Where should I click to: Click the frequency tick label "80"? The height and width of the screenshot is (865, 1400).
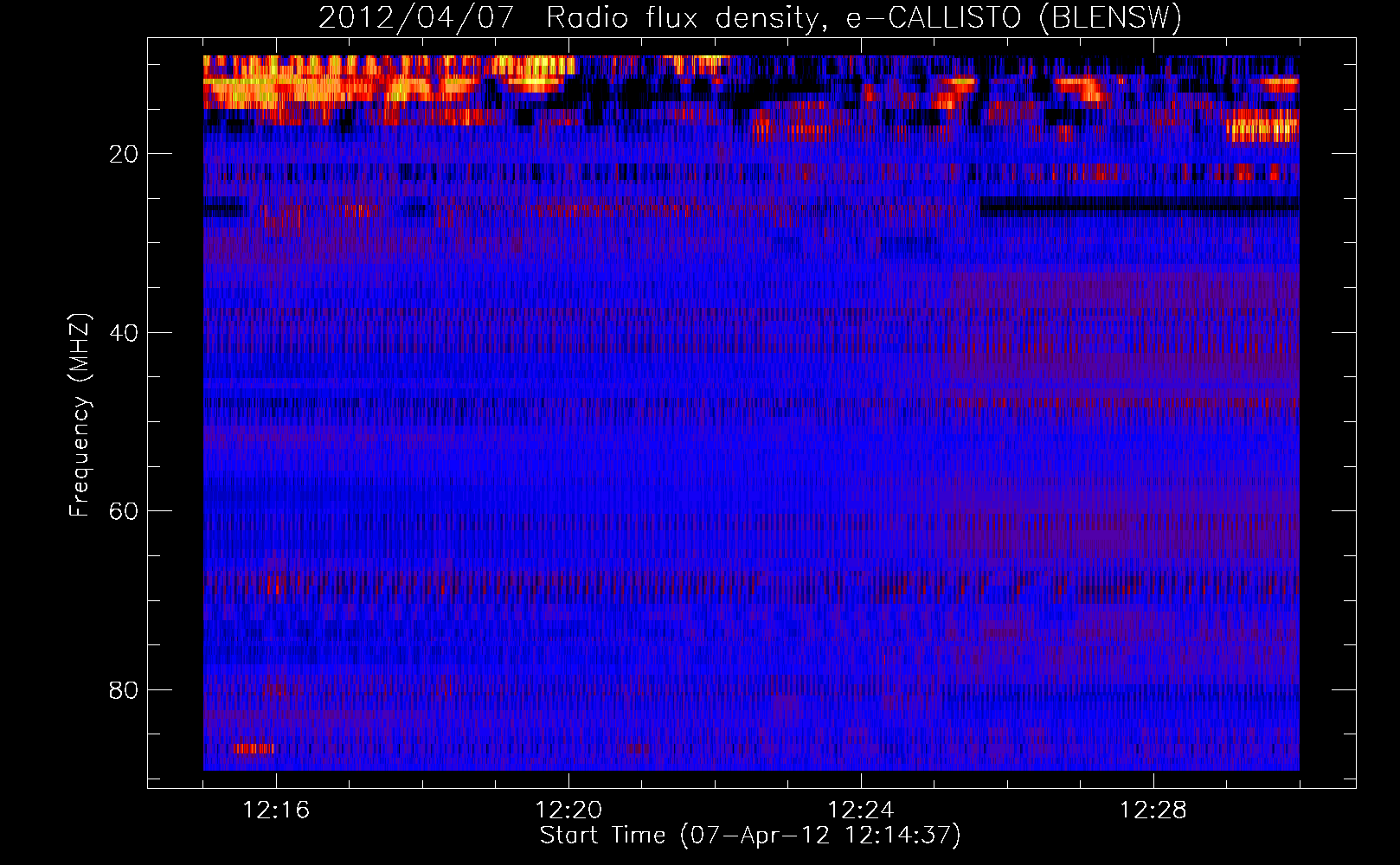click(124, 690)
